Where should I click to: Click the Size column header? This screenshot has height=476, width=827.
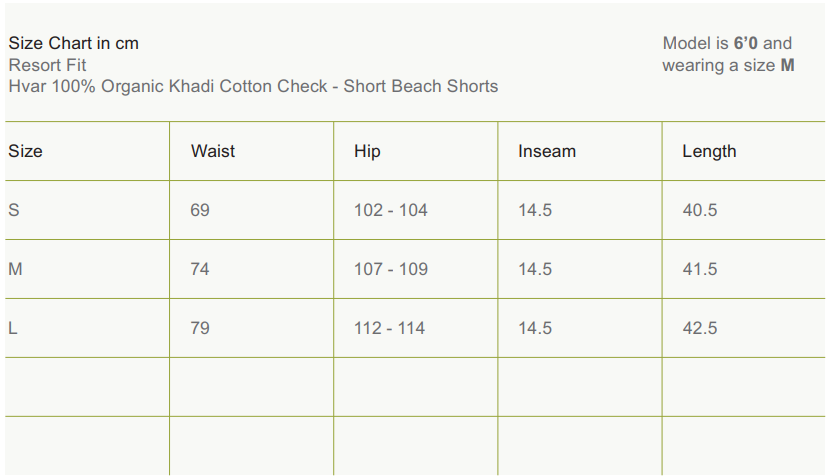tap(26, 151)
